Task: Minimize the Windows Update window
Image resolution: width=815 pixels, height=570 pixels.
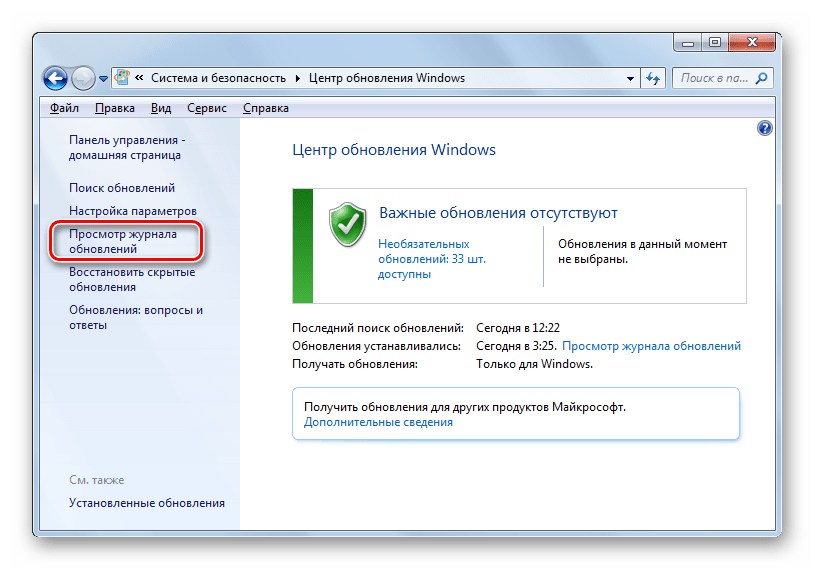Action: click(x=687, y=43)
